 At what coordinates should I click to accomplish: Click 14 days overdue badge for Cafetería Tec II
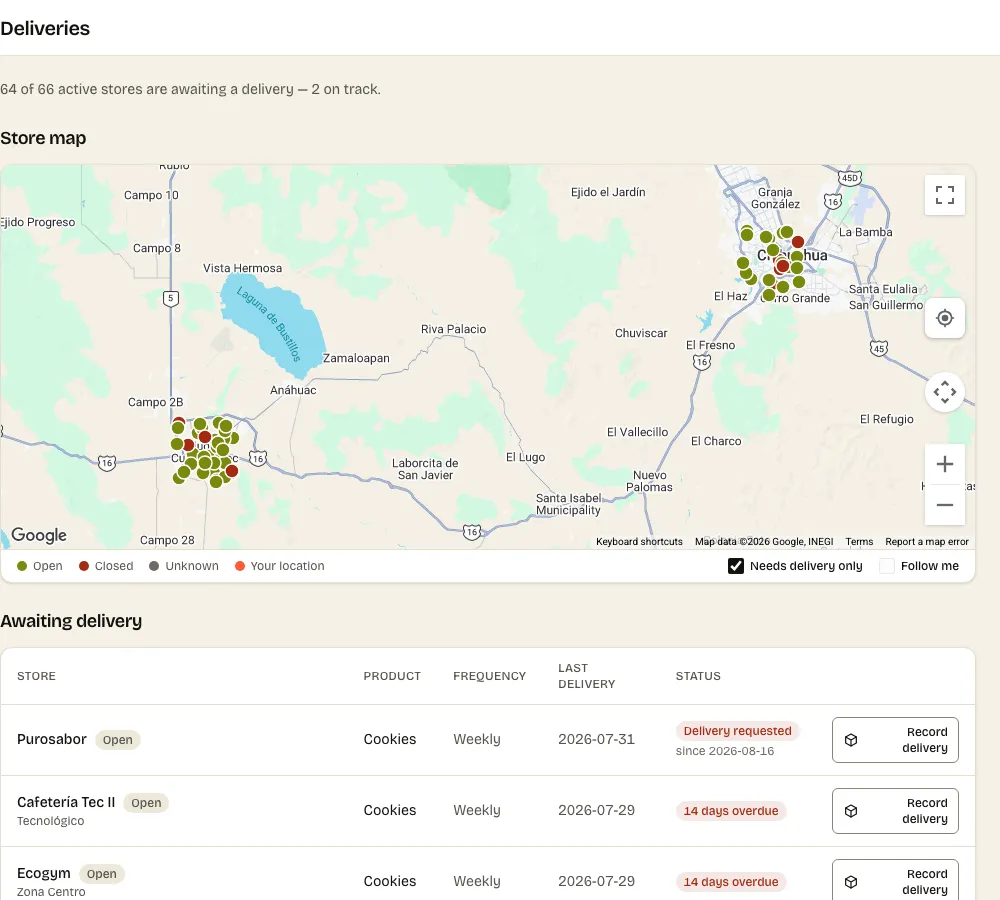coord(731,811)
